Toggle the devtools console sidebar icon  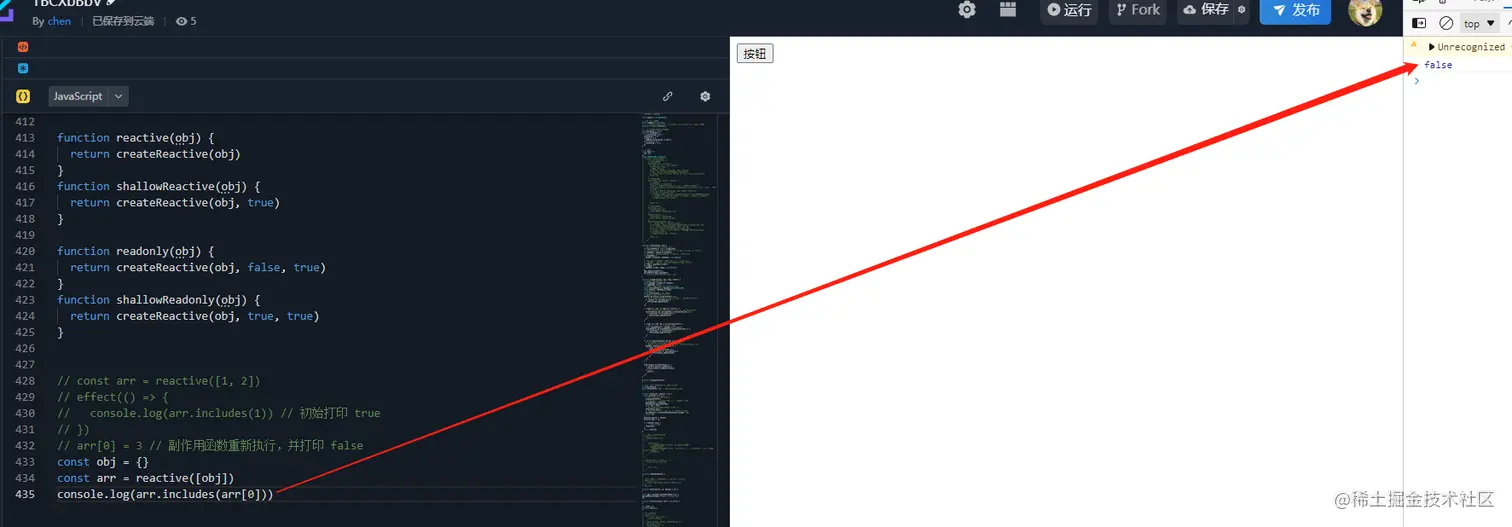click(x=1419, y=23)
